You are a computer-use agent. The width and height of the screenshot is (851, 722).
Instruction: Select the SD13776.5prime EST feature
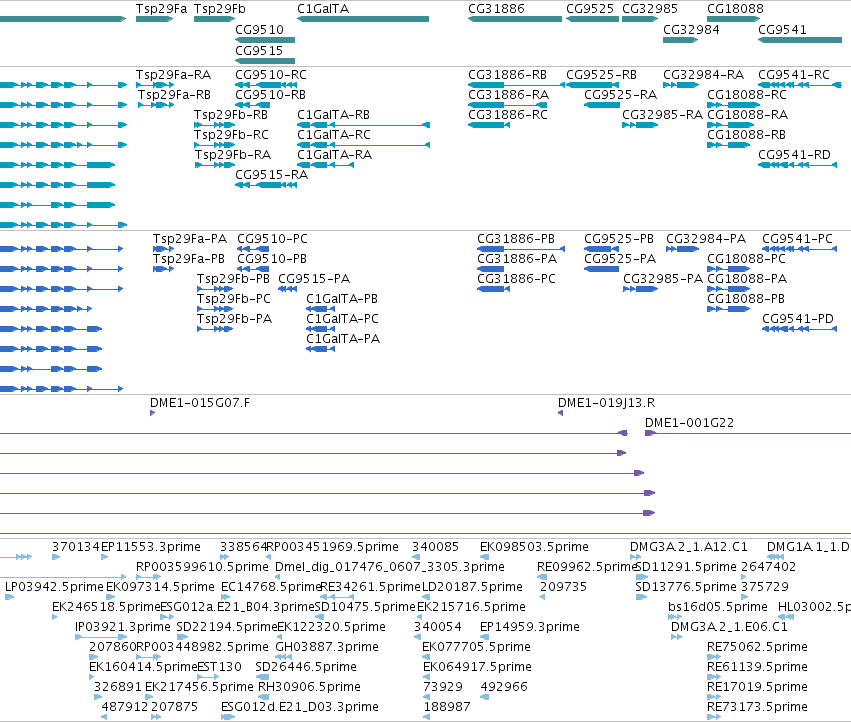click(641, 597)
